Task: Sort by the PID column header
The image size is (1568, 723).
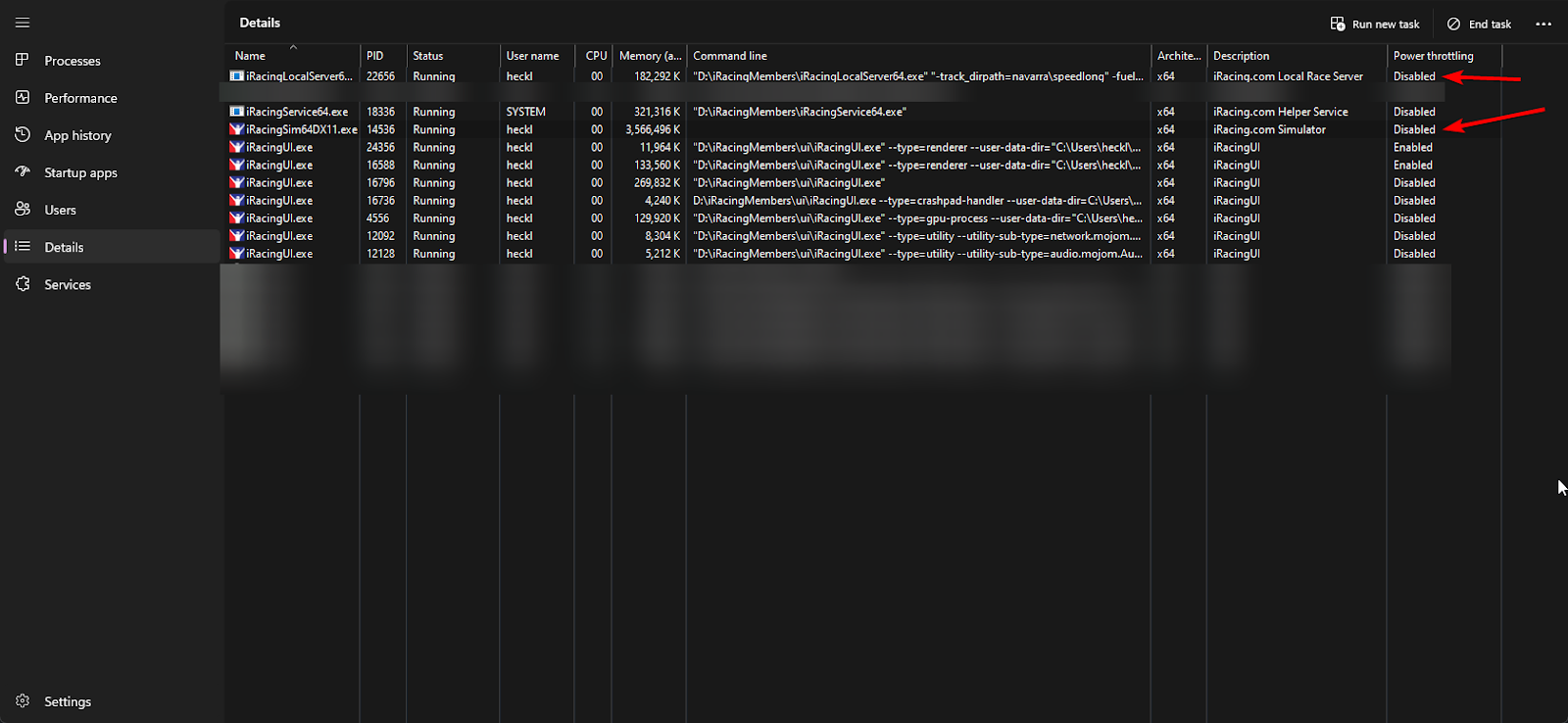Action: (383, 56)
